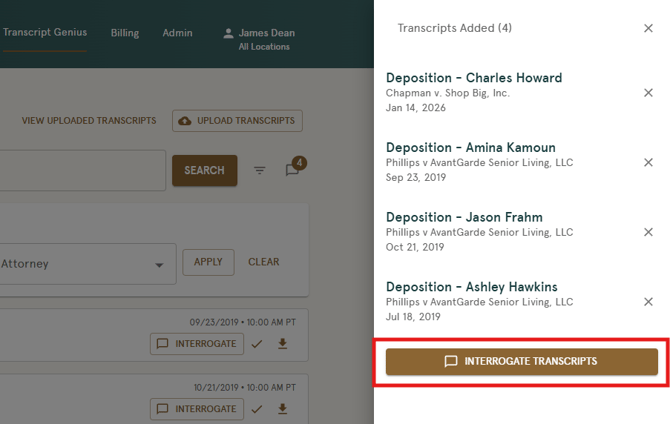Close the Transcripts Added panel

point(648,29)
